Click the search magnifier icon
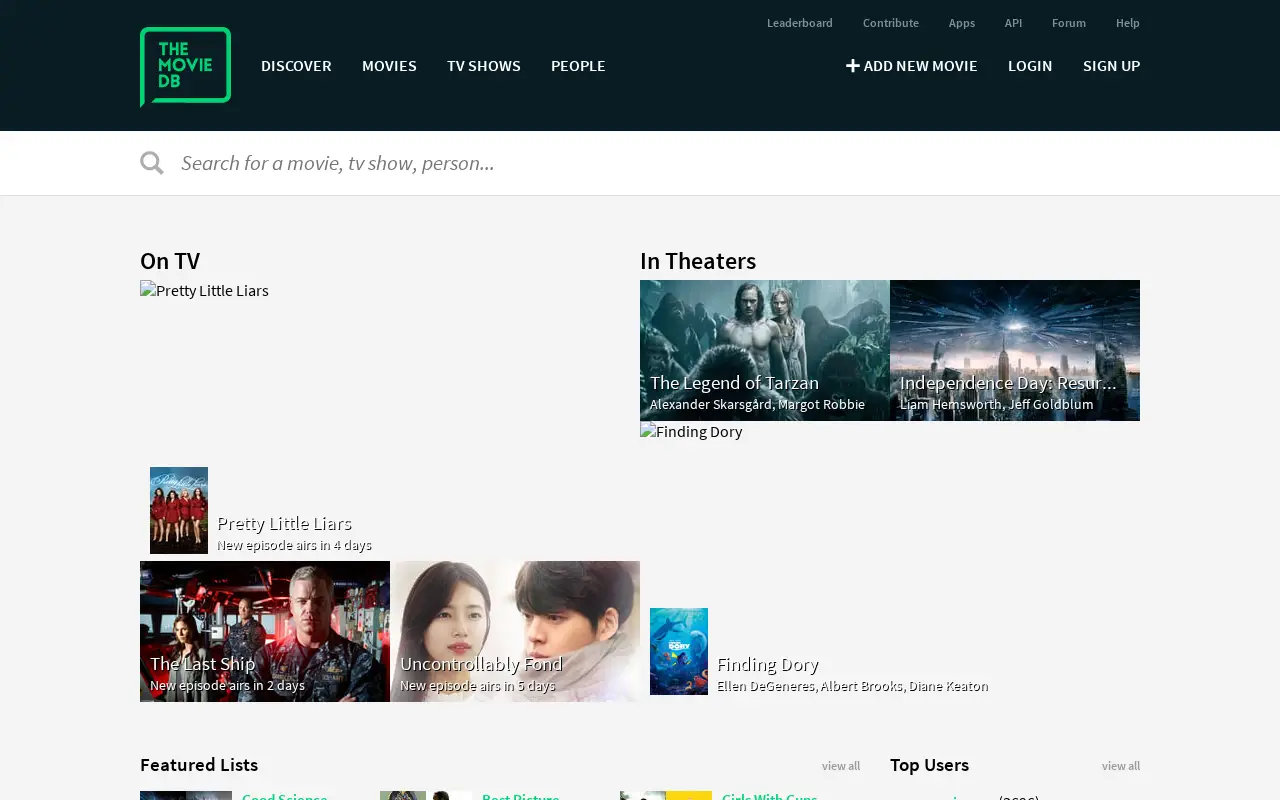Image resolution: width=1280 pixels, height=800 pixels. 152,163
